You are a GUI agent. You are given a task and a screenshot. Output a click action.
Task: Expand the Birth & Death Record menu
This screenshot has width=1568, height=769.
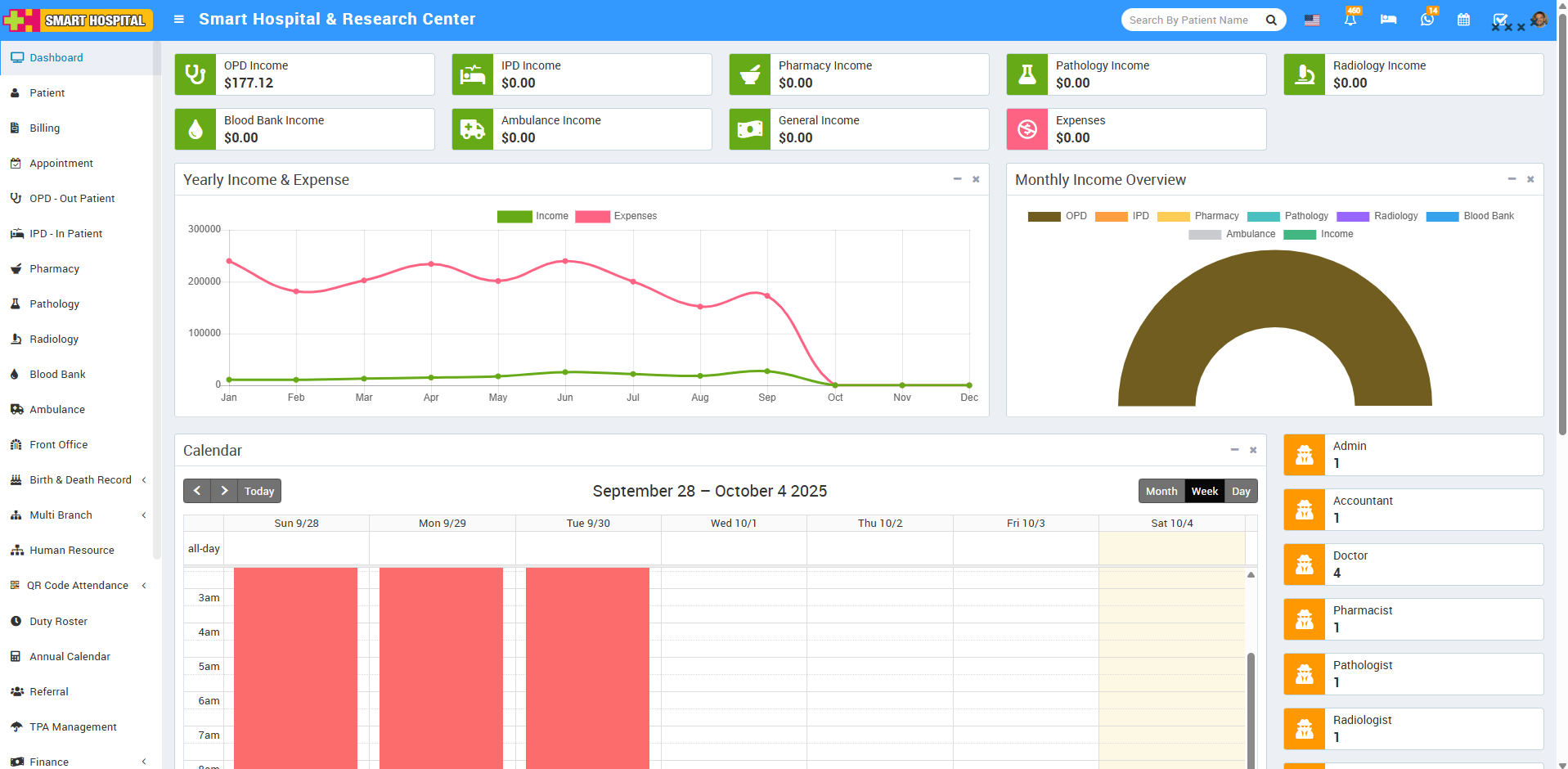80,480
